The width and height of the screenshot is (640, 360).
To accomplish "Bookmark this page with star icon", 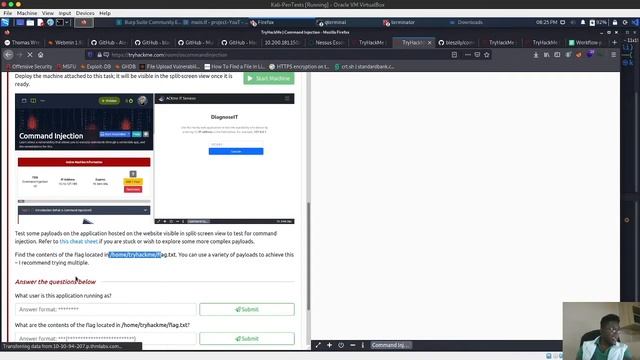I will pyautogui.click(x=487, y=55).
